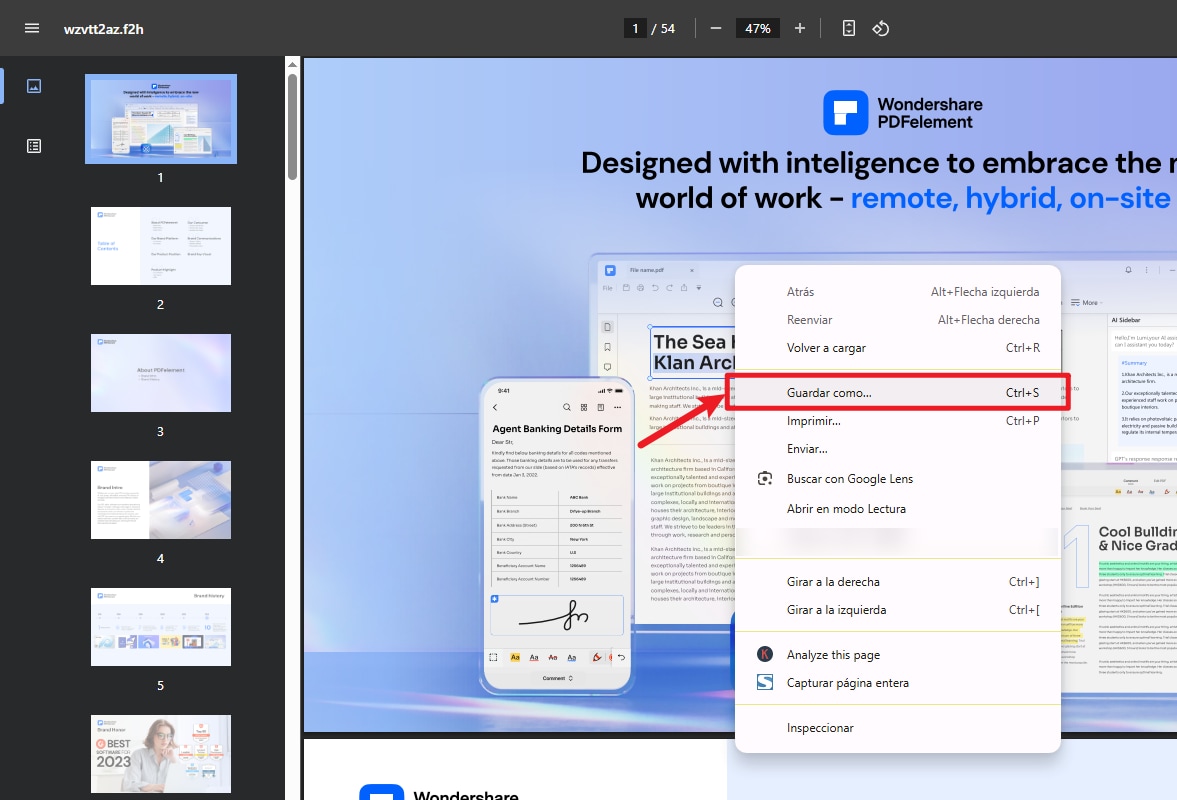Viewport: 1177px width, 800px height.
Task: Select Inspeccionar in the context menu
Action: coord(898,728)
